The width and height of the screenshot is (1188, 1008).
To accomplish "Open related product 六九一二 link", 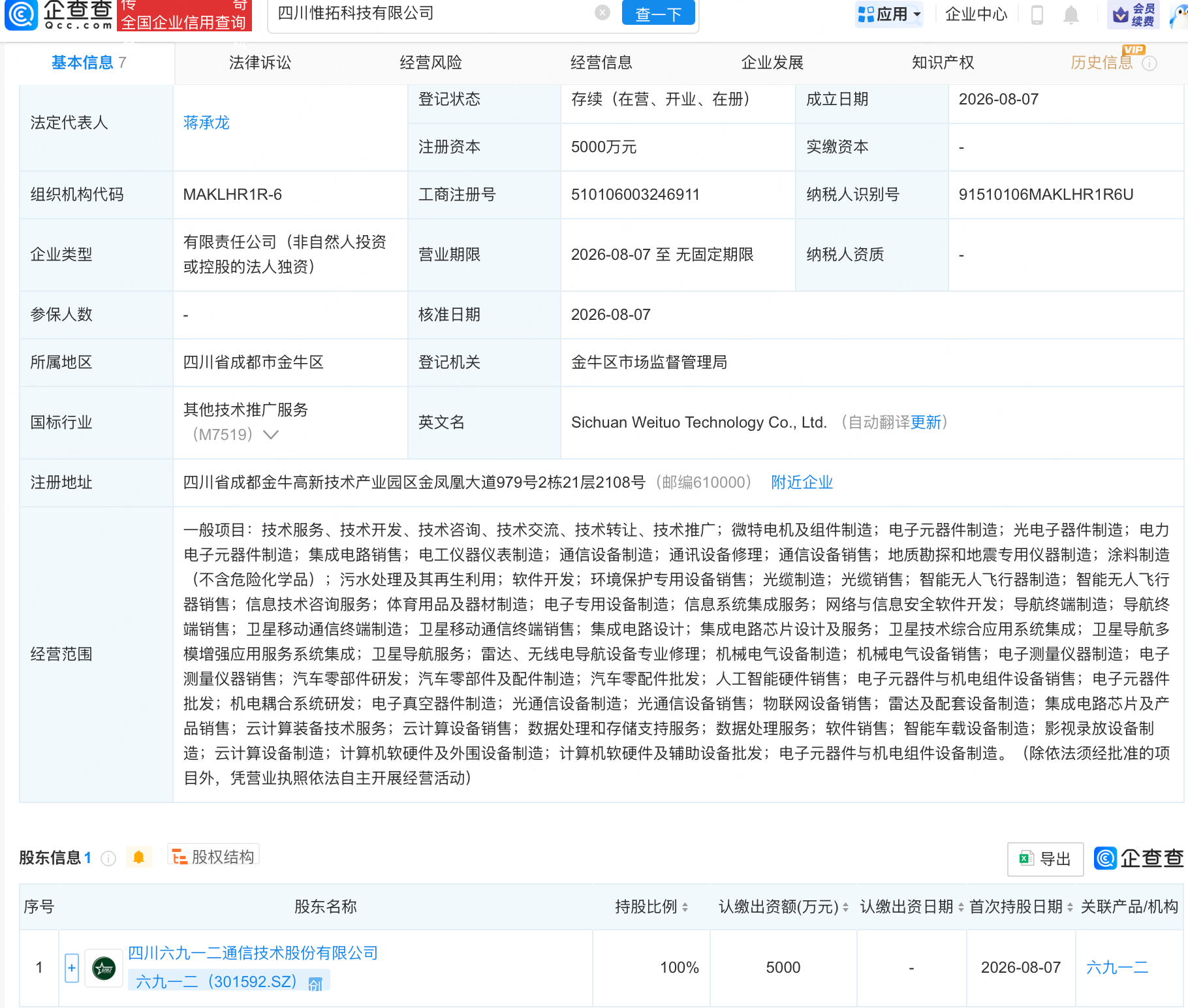I will 1117,968.
